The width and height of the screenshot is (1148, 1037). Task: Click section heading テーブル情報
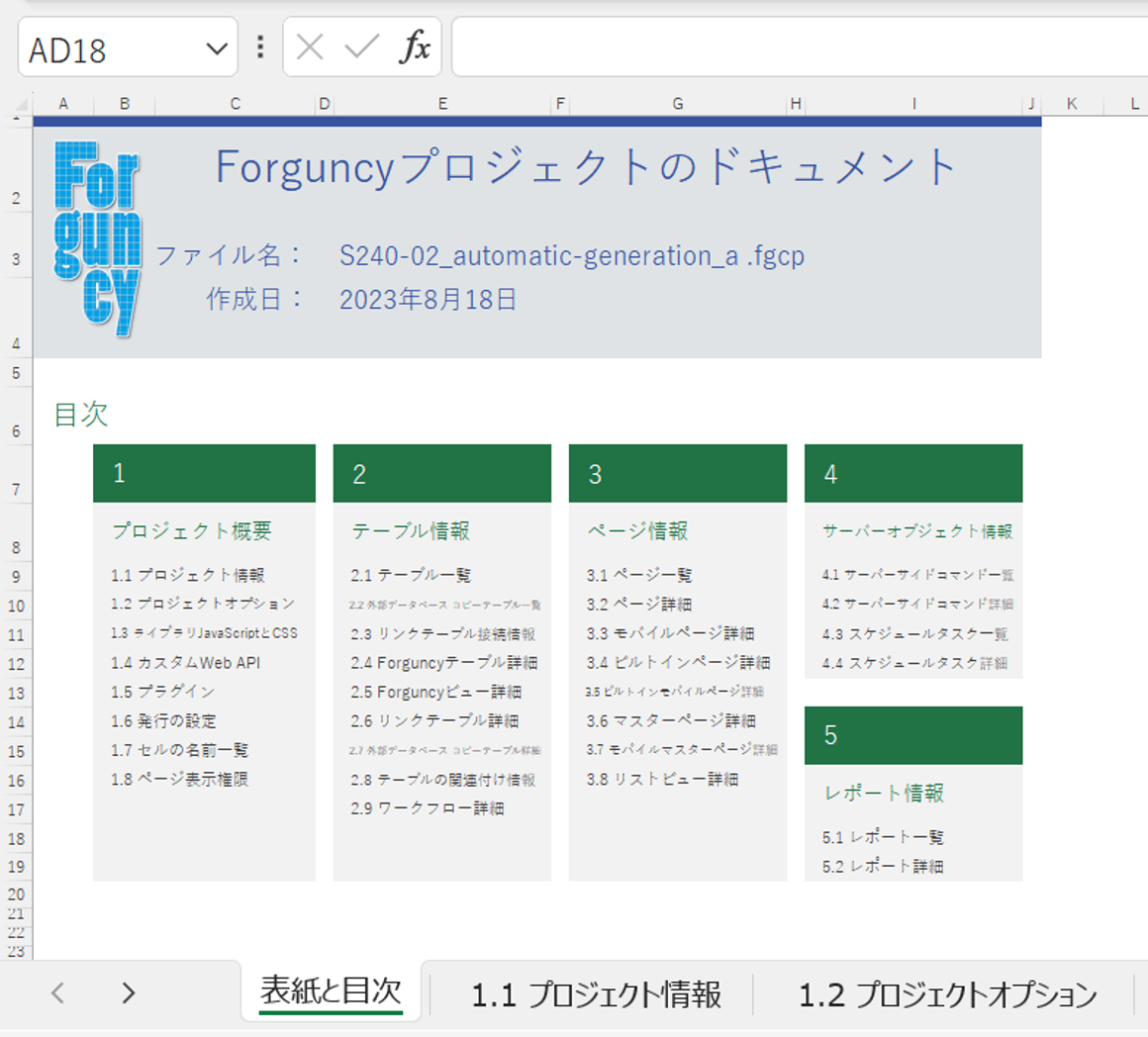tap(411, 530)
